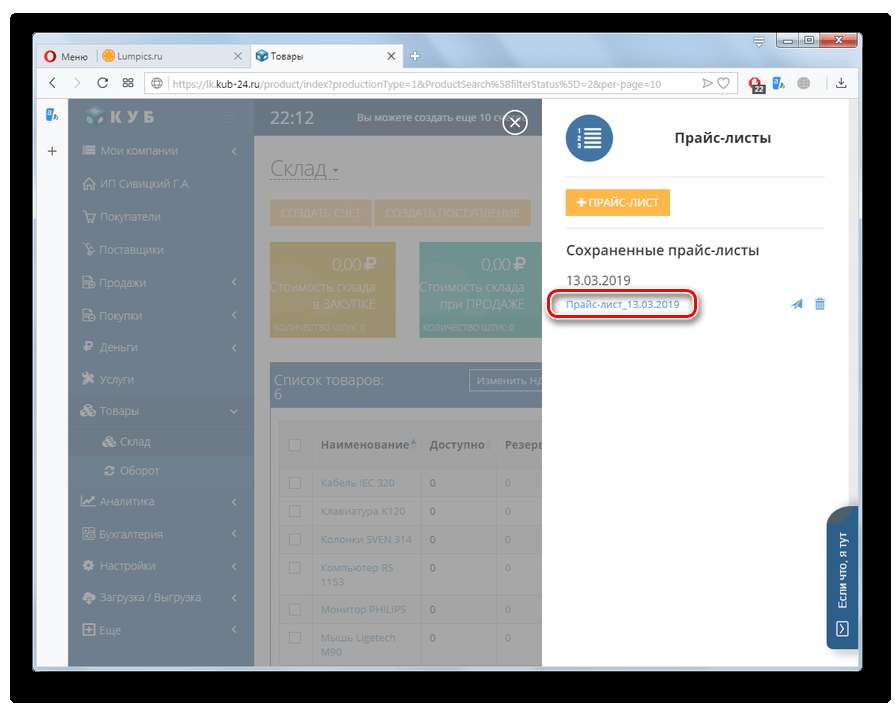The width and height of the screenshot is (895, 704).
Task: Send the saved price list via paper-plane icon
Action: (x=797, y=305)
